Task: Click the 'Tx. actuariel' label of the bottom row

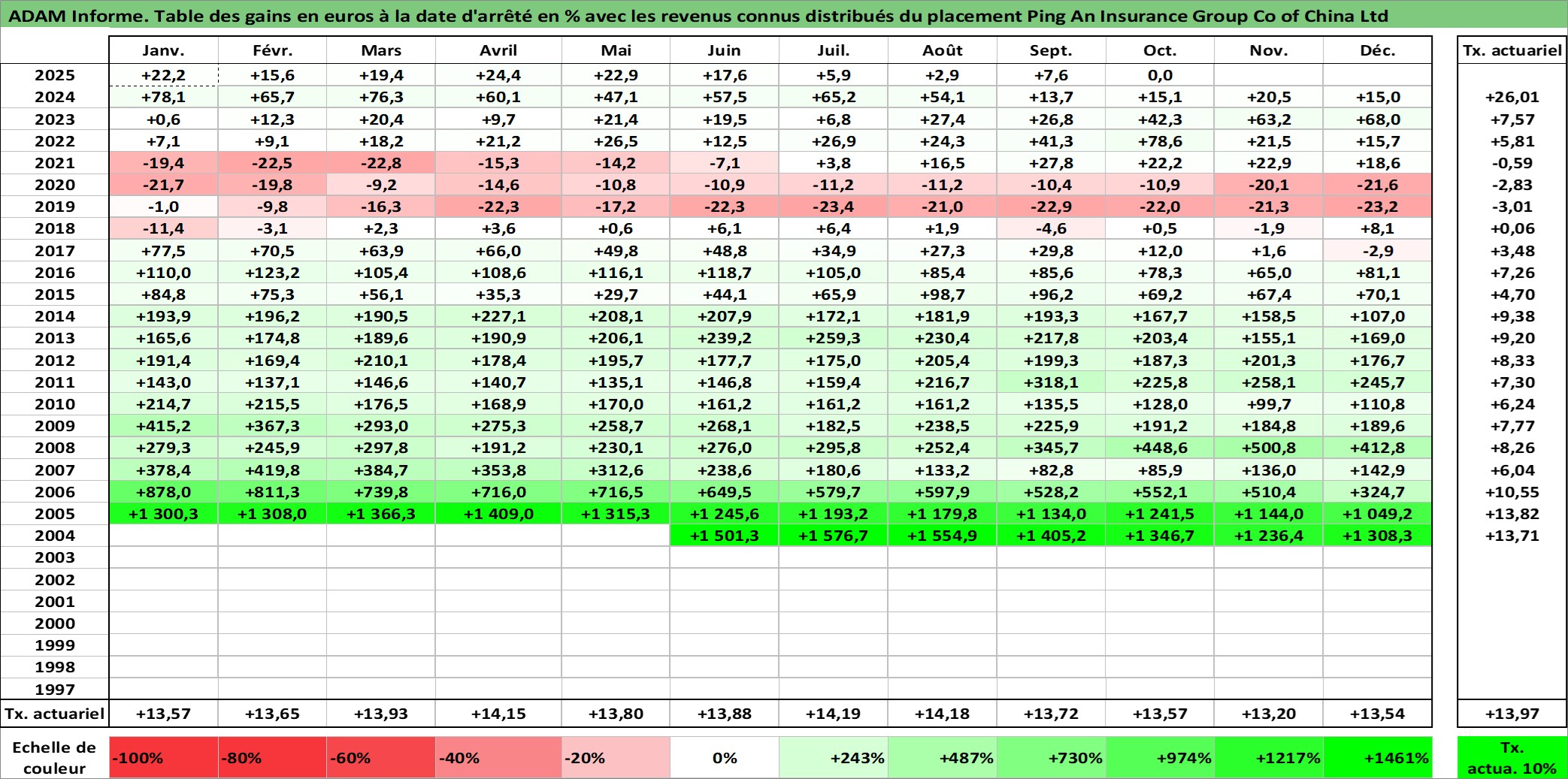Action: 55,714
